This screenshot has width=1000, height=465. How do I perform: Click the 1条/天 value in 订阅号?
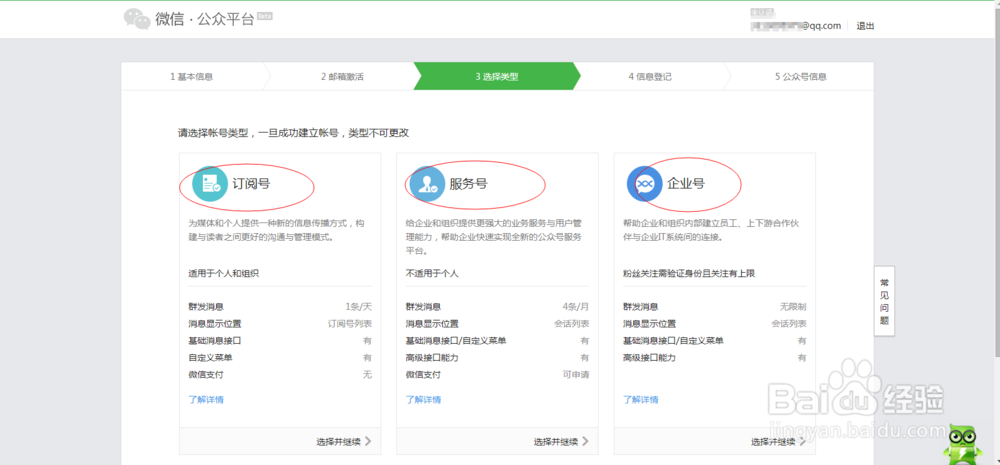(358, 307)
